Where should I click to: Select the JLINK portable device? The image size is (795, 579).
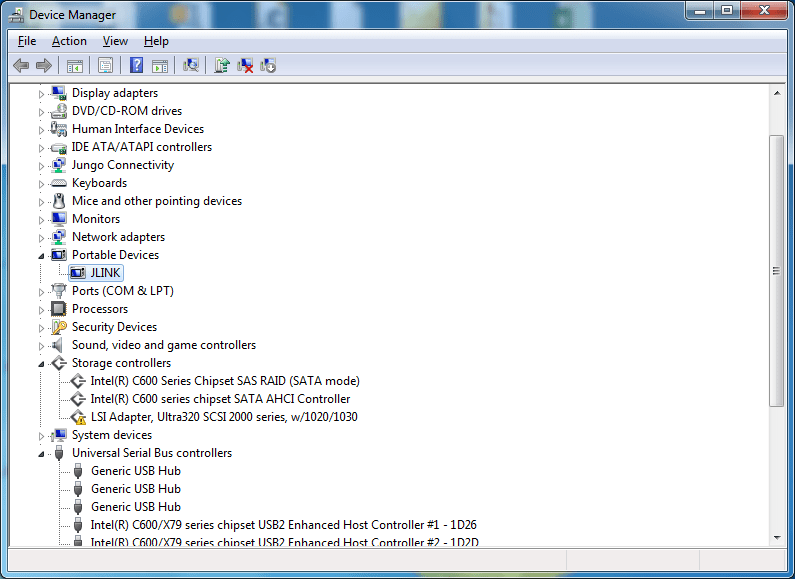pos(106,273)
